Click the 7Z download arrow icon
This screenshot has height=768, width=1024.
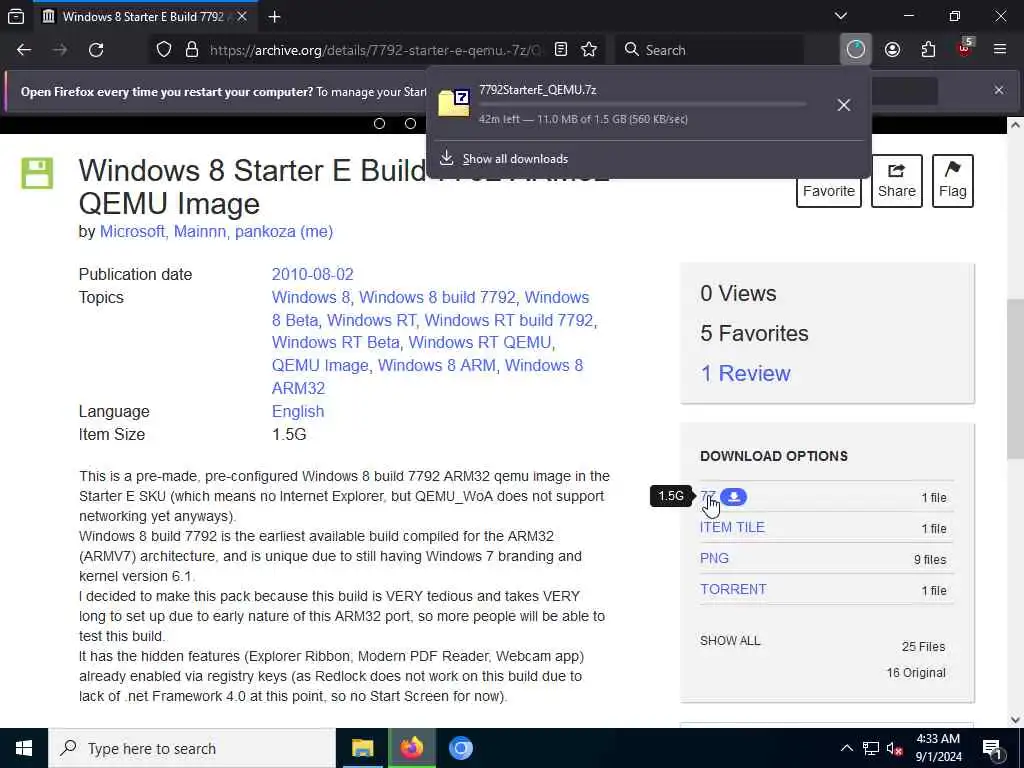734,497
